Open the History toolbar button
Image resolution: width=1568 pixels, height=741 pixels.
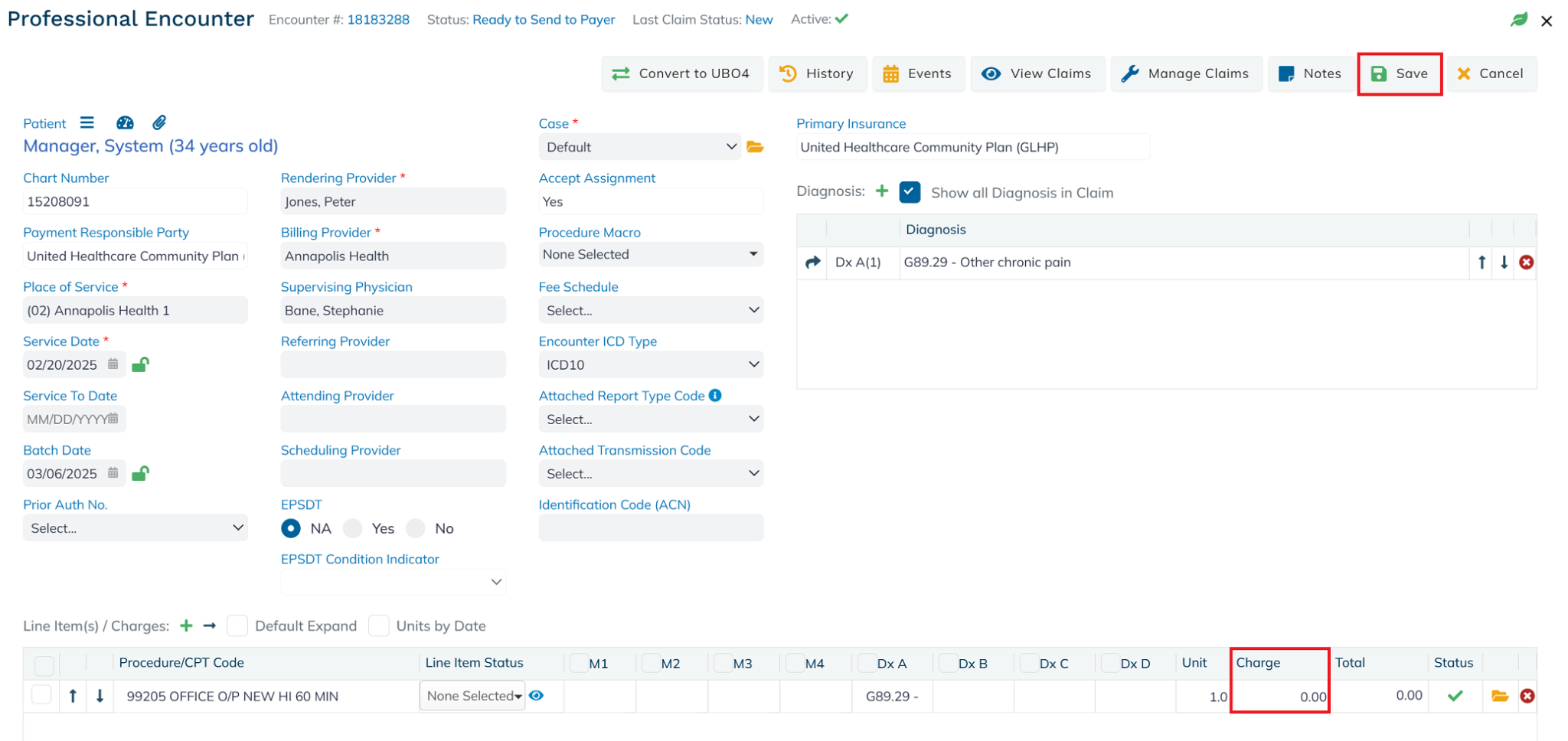(817, 73)
